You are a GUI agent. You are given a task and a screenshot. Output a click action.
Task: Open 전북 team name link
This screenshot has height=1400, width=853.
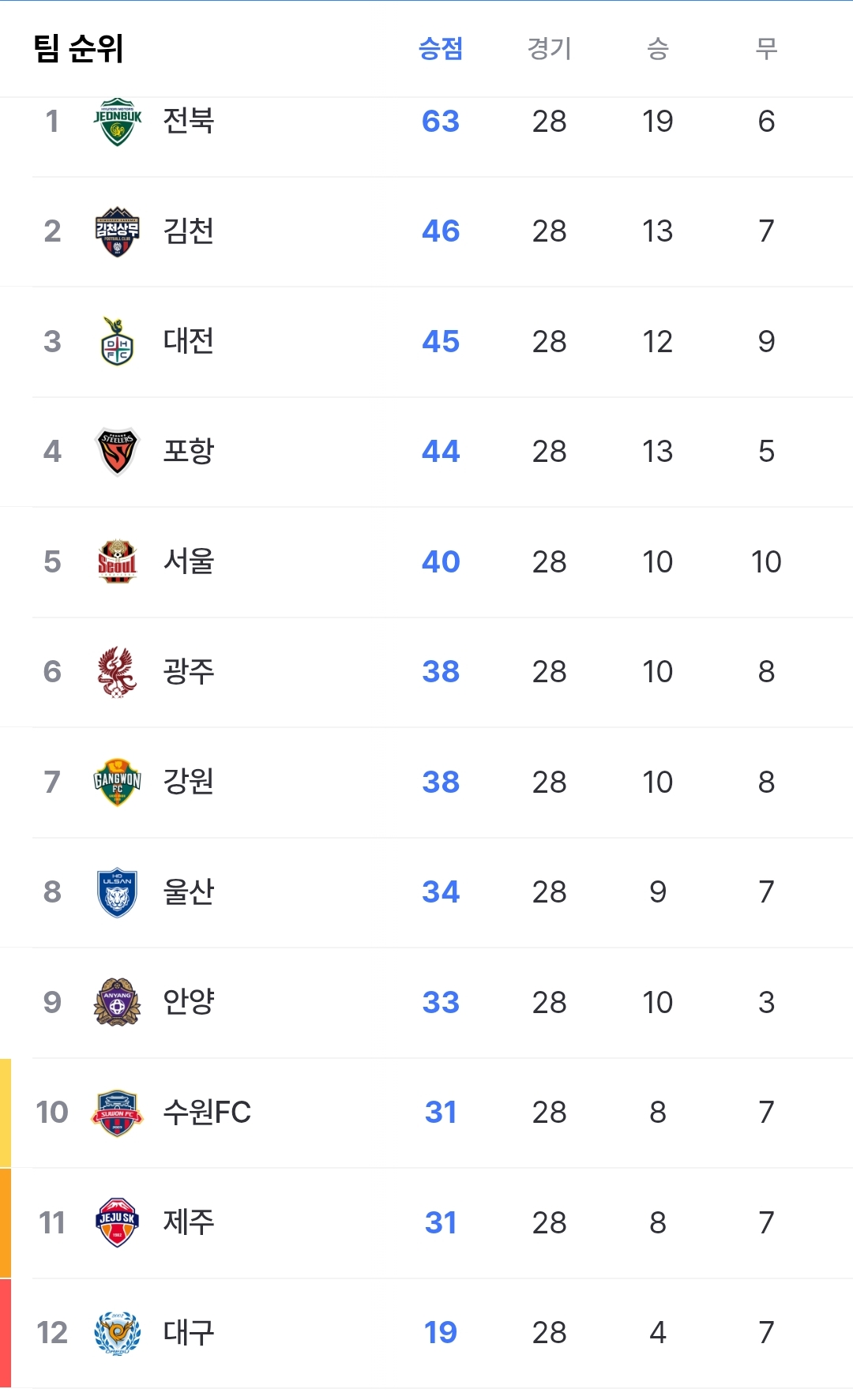click(x=189, y=121)
